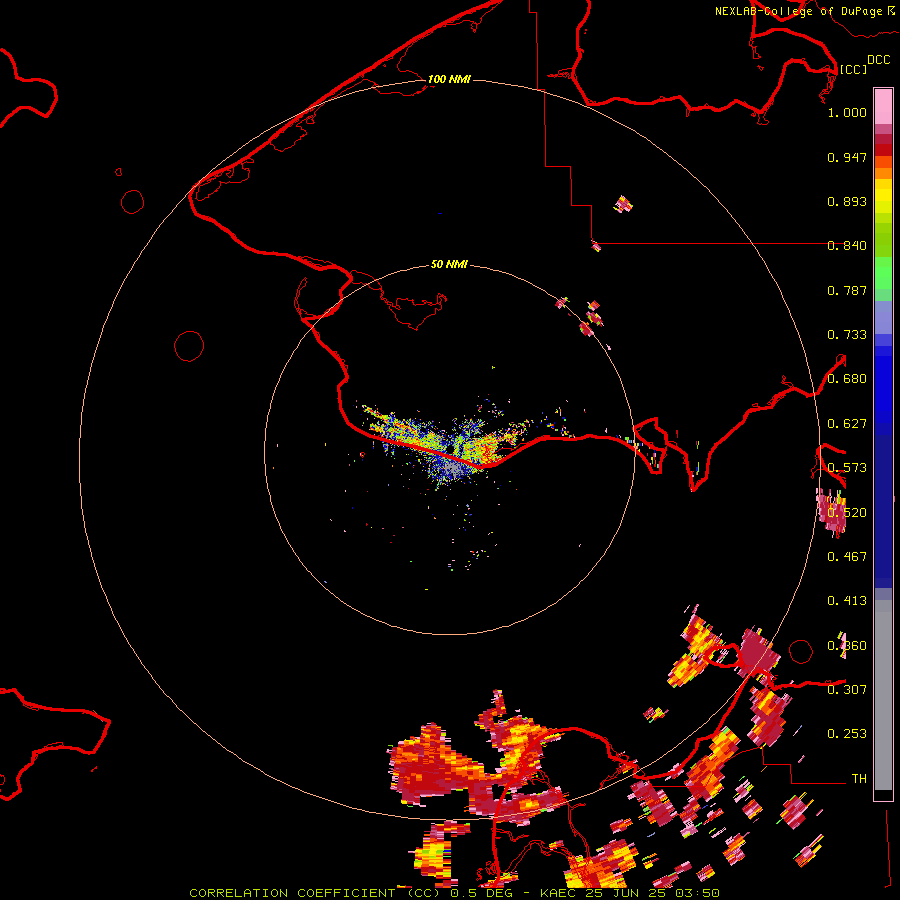Click the Correlation Coefficient caption at the bottom
This screenshot has height=900, width=900.
[x=454, y=893]
